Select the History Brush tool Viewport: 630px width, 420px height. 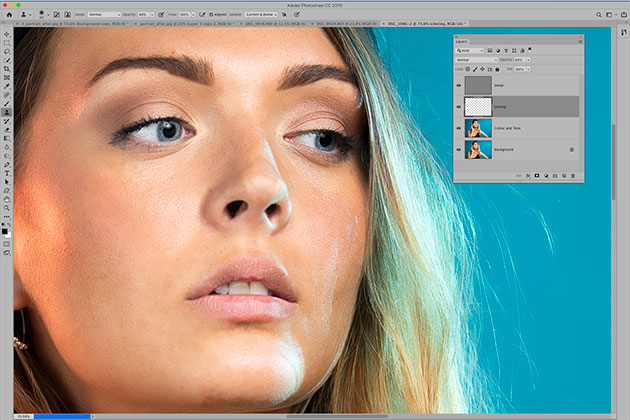coord(7,121)
